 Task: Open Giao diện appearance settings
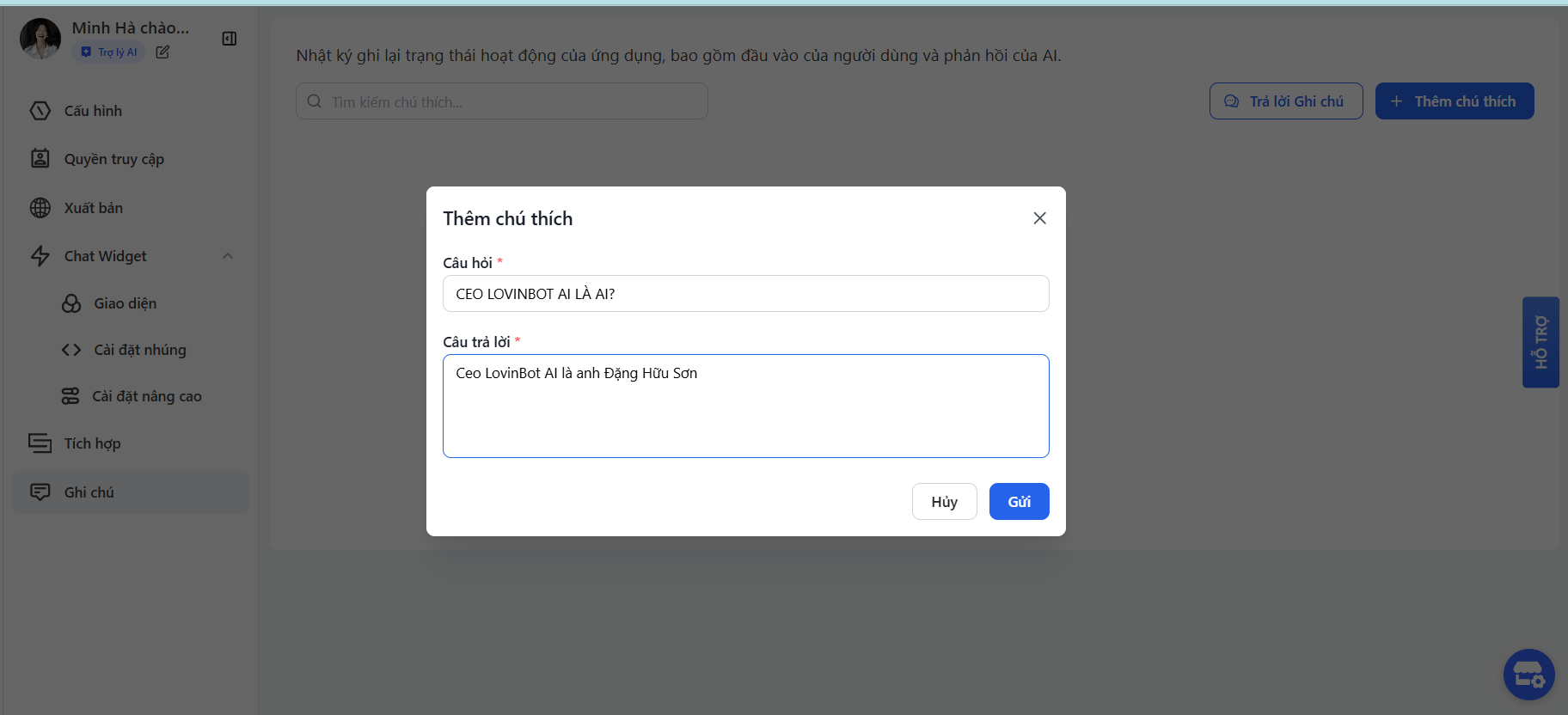125,303
